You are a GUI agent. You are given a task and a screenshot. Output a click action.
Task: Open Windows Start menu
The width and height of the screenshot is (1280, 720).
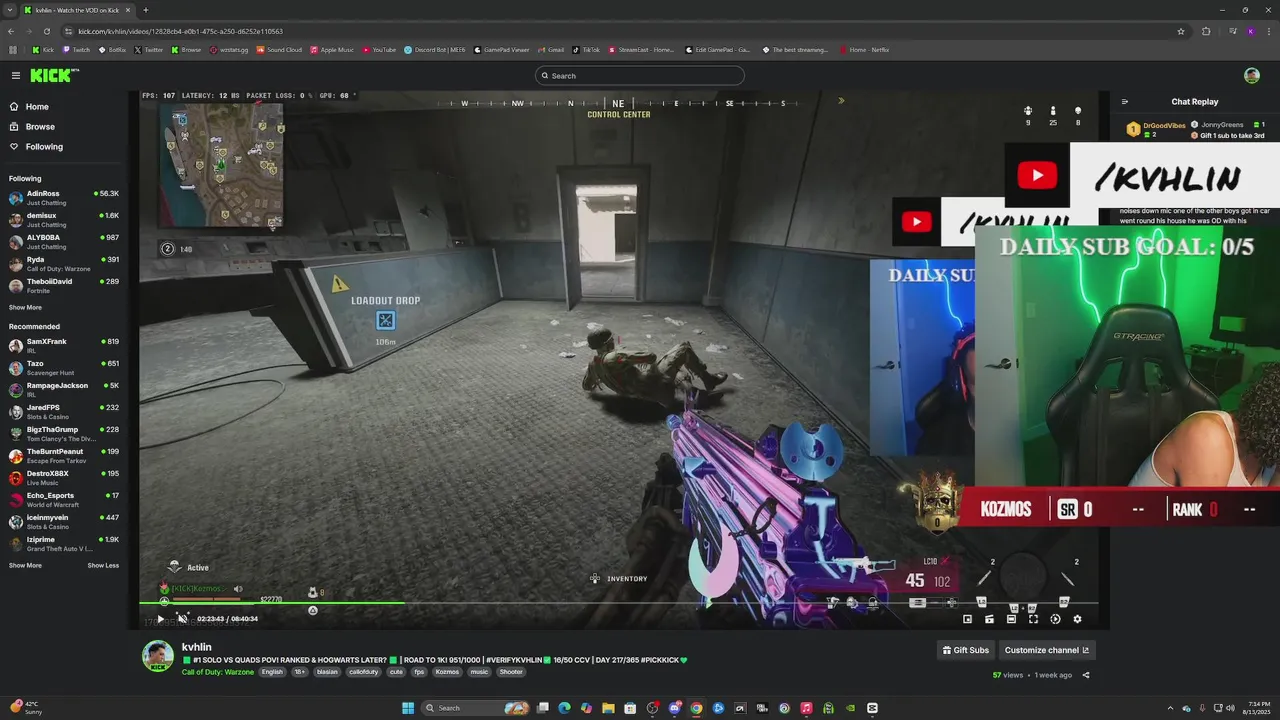[408, 708]
